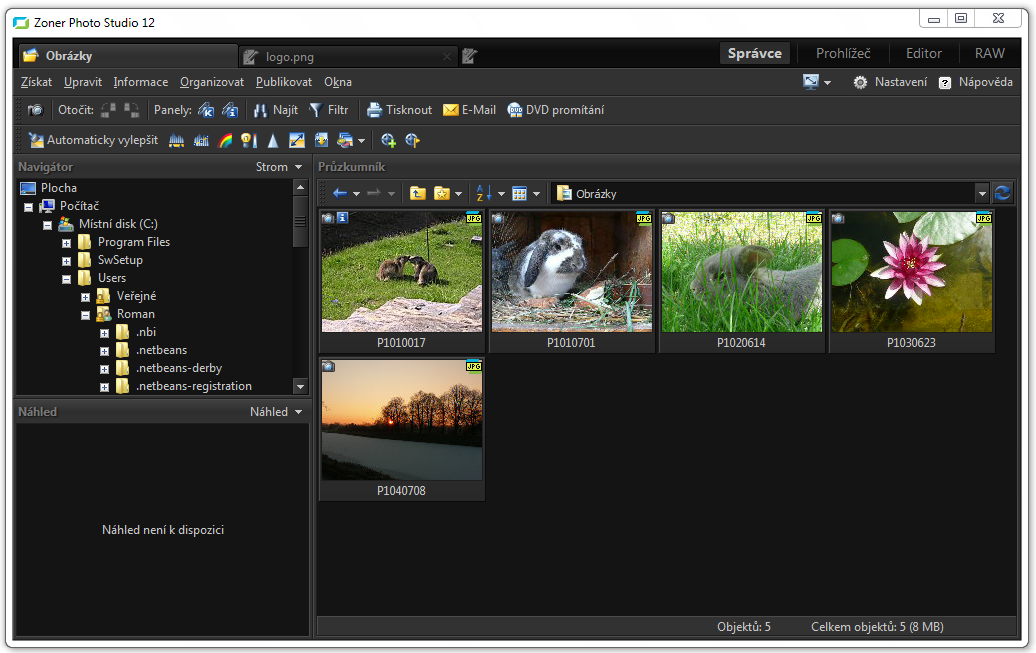Click the resize image icon

297,140
